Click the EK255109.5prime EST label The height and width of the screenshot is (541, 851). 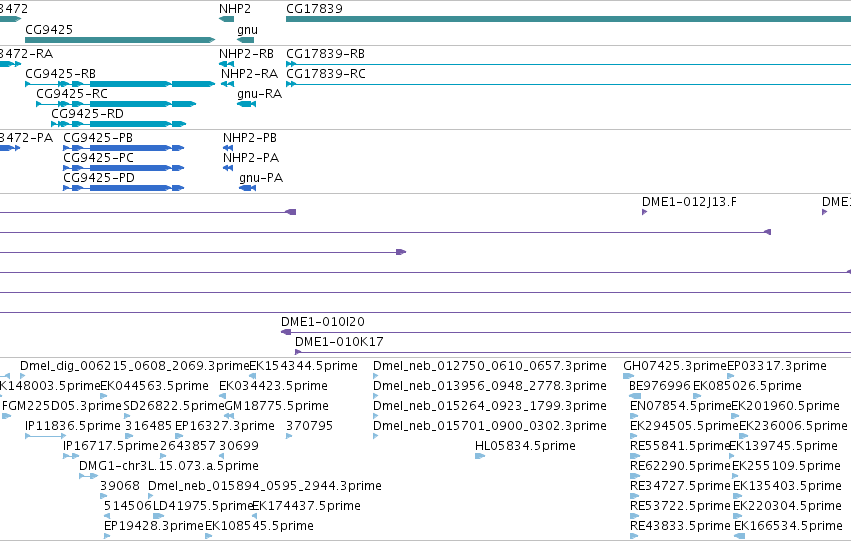pos(786,466)
